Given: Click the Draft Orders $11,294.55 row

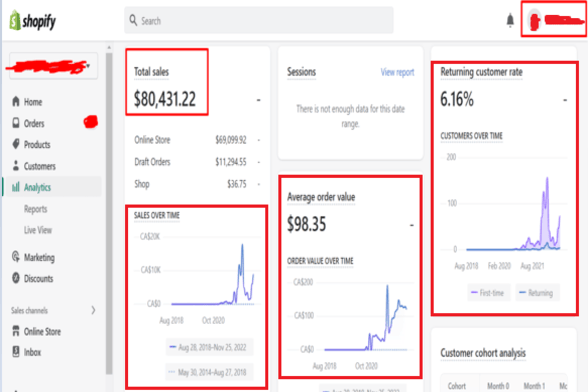Looking at the screenshot, I should (197, 162).
